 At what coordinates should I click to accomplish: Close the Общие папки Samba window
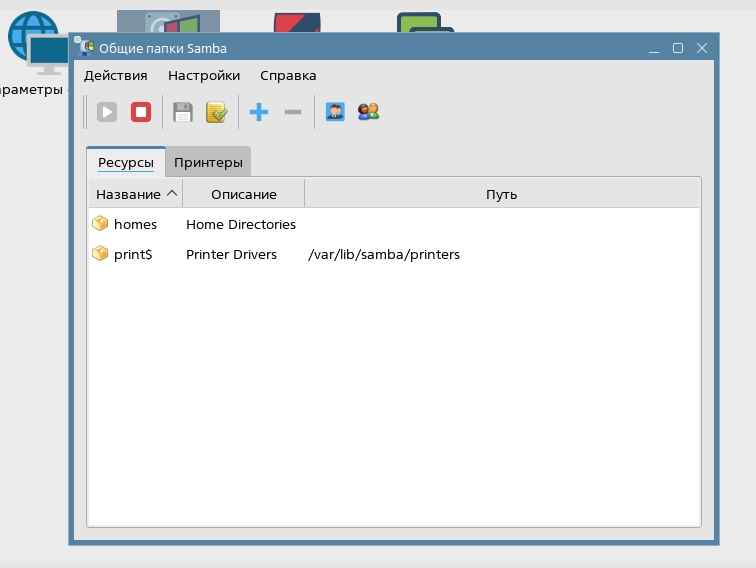pyautogui.click(x=702, y=48)
